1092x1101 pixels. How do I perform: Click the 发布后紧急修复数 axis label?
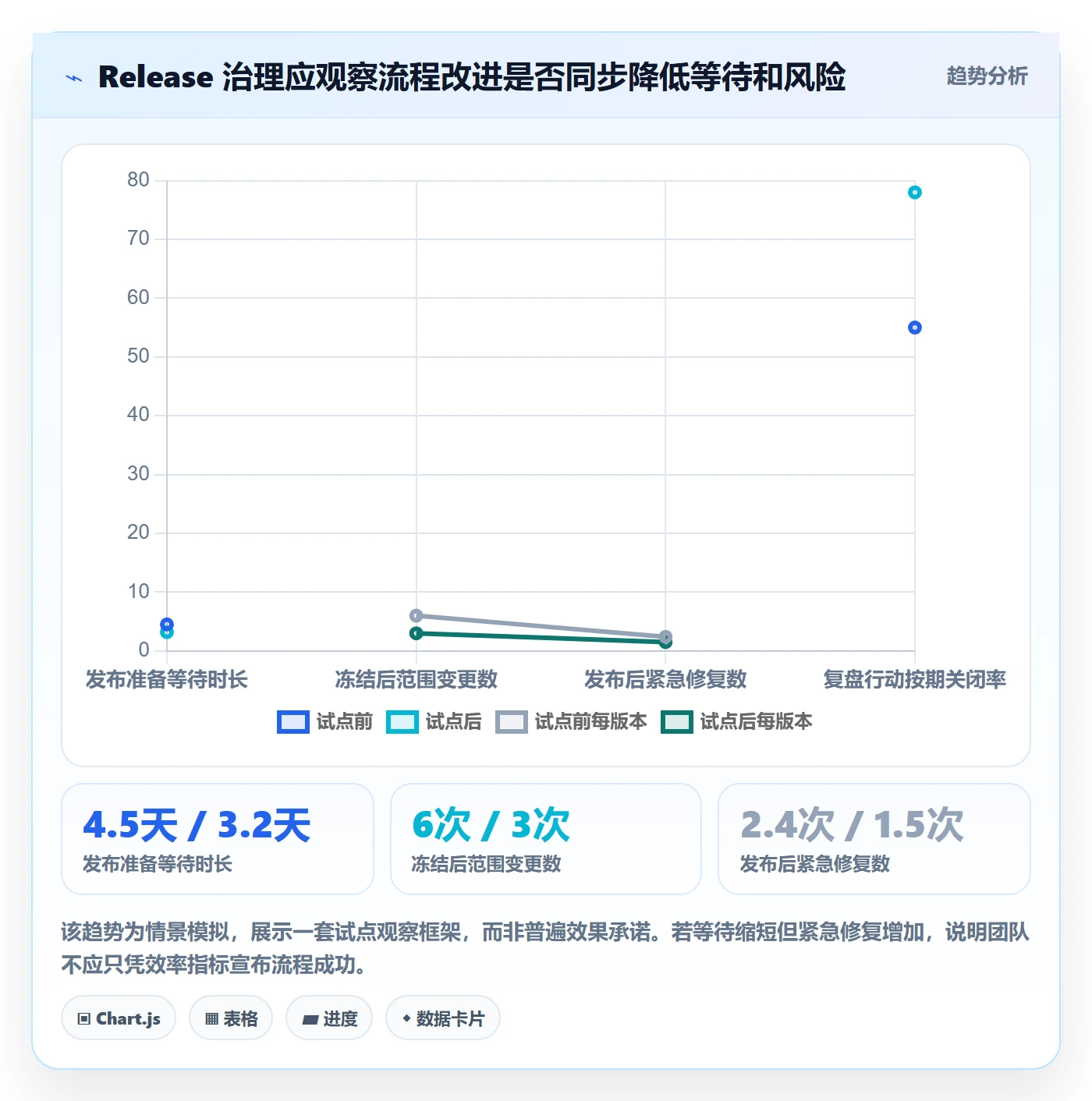[x=665, y=679]
